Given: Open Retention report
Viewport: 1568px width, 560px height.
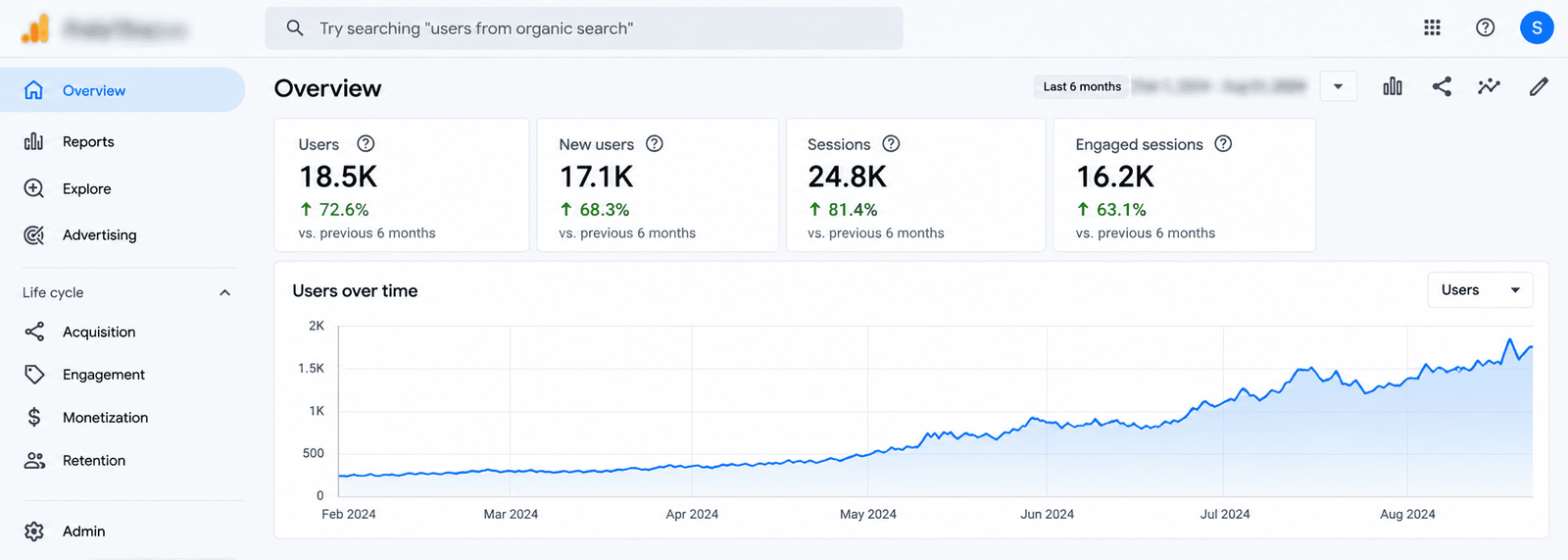Looking at the screenshot, I should pos(93,460).
